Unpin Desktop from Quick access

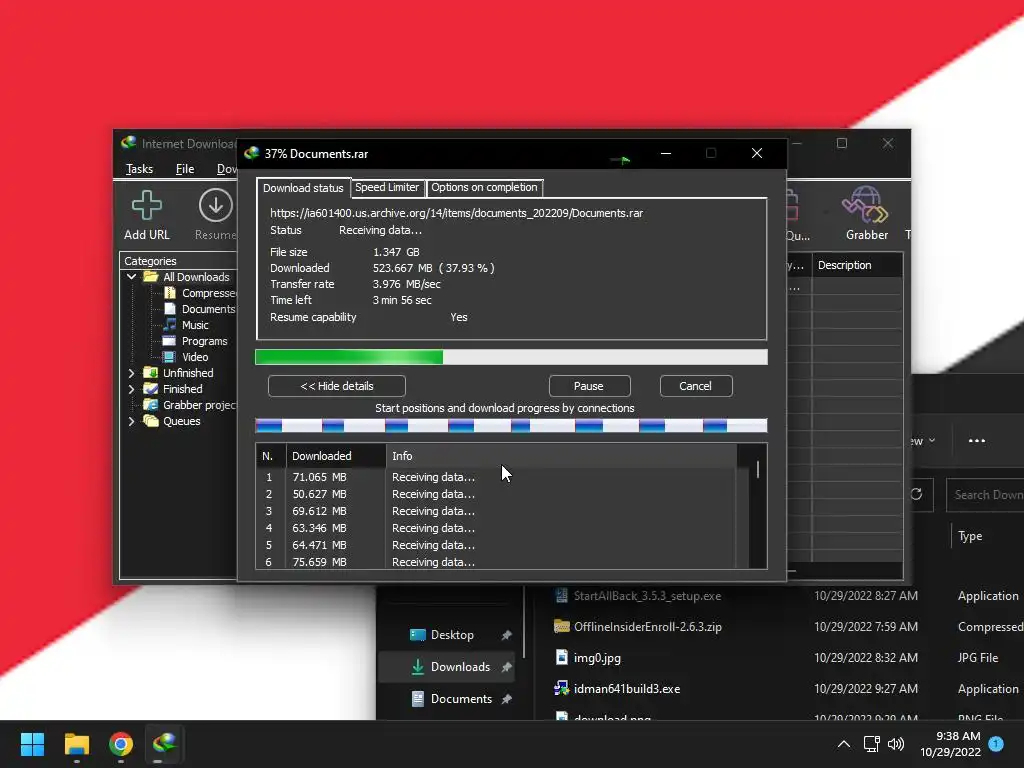[506, 635]
